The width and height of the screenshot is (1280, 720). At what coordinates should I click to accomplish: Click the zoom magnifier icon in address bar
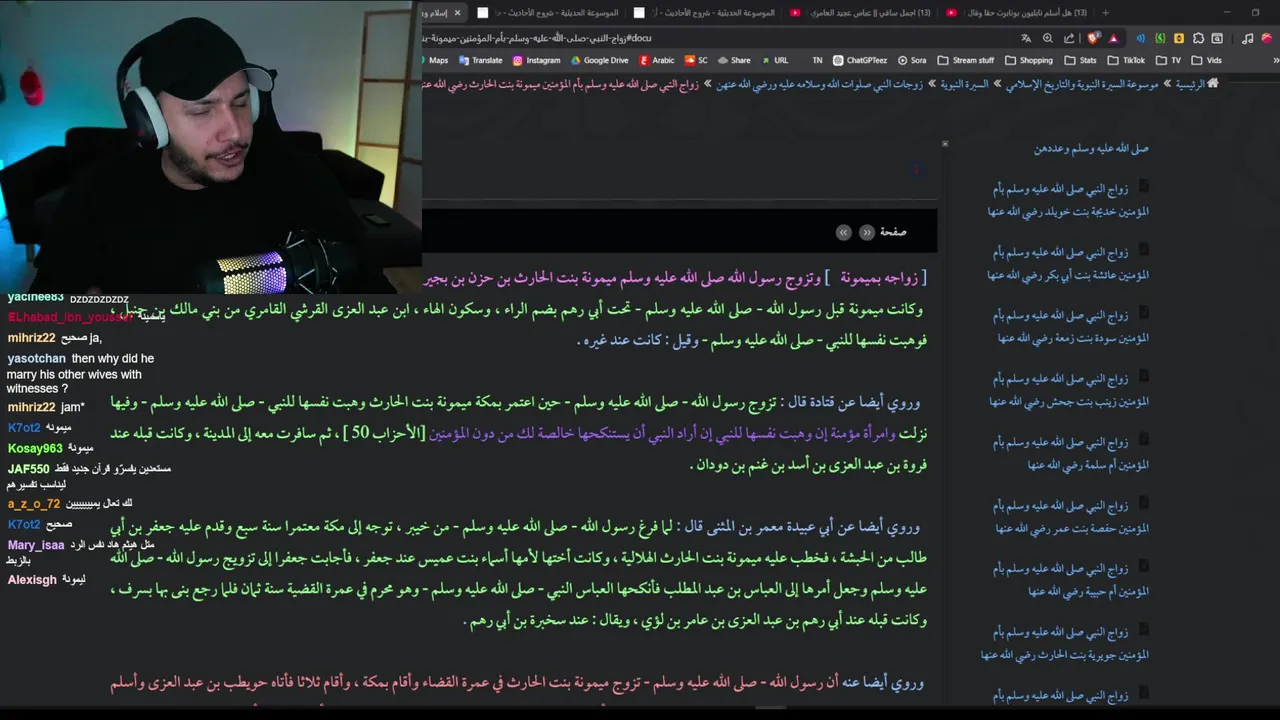[1048, 38]
